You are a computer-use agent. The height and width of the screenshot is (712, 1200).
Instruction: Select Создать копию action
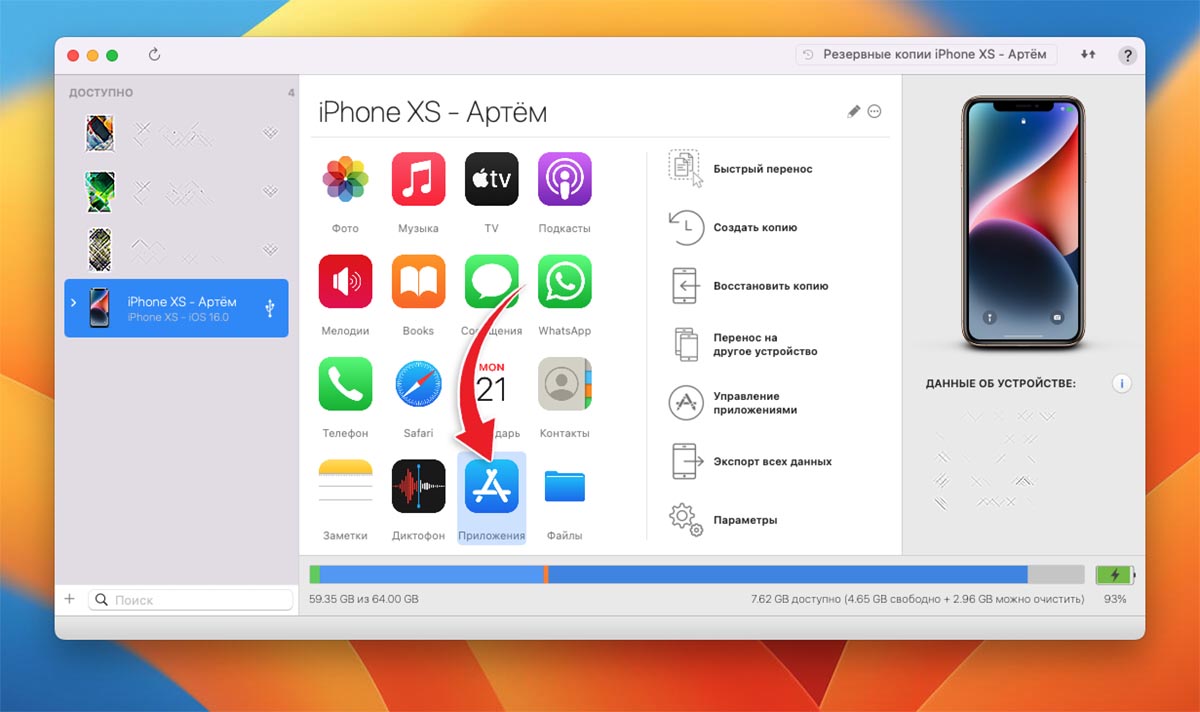pyautogui.click(x=733, y=227)
